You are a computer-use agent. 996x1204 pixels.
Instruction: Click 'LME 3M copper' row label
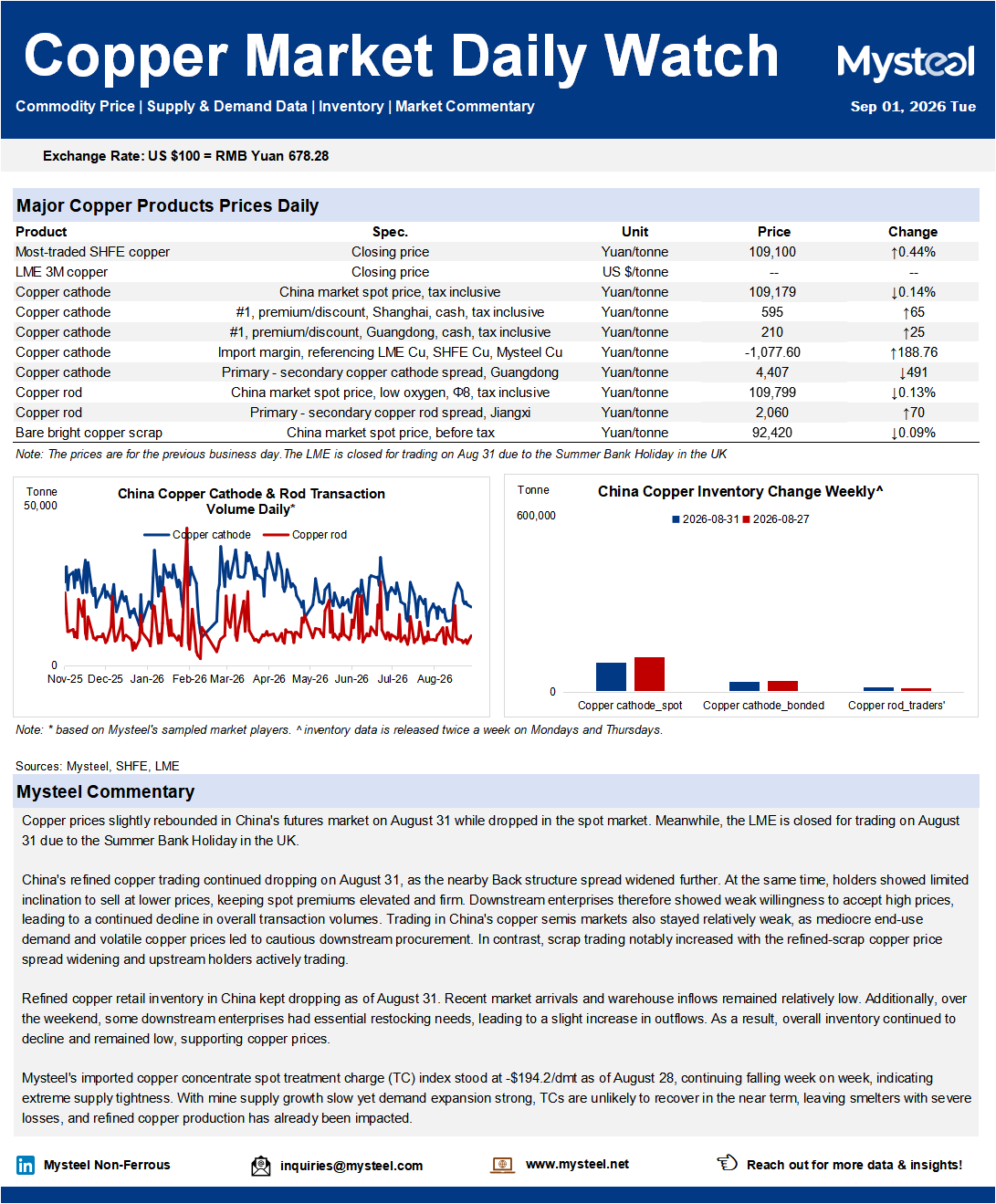[x=61, y=272]
